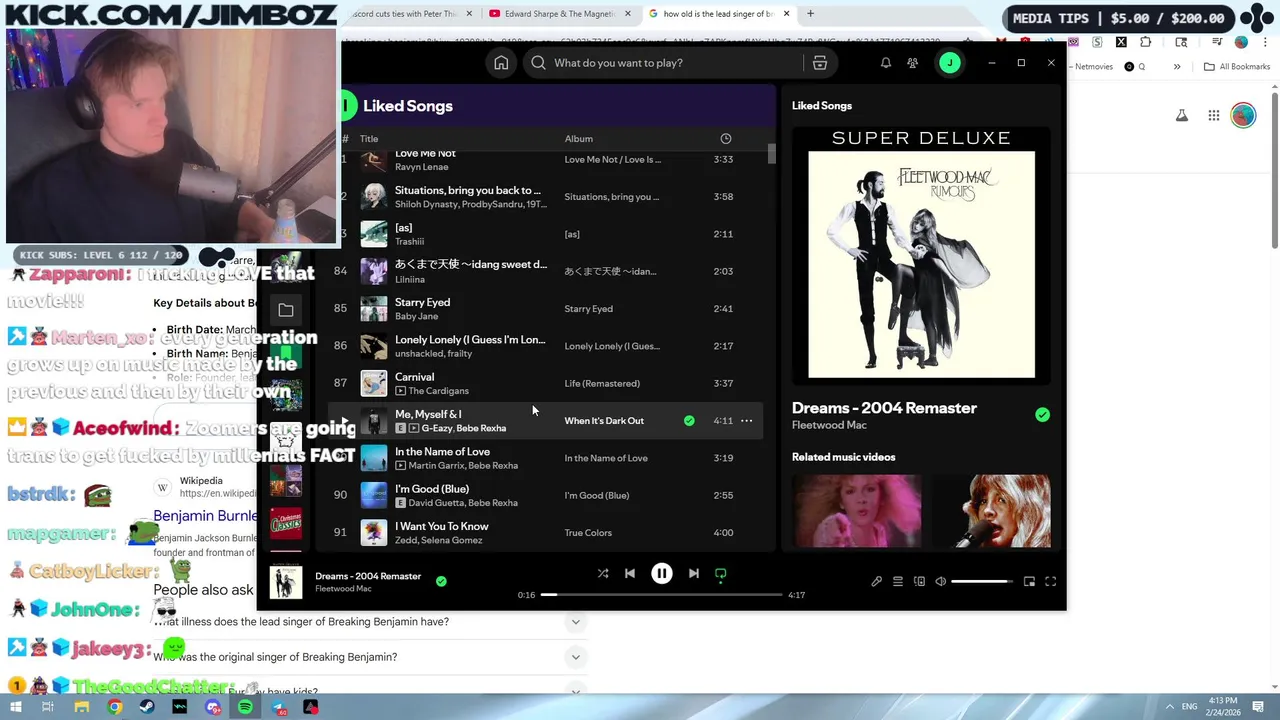
Task: Open Spotify profile avatar J
Action: (950, 63)
